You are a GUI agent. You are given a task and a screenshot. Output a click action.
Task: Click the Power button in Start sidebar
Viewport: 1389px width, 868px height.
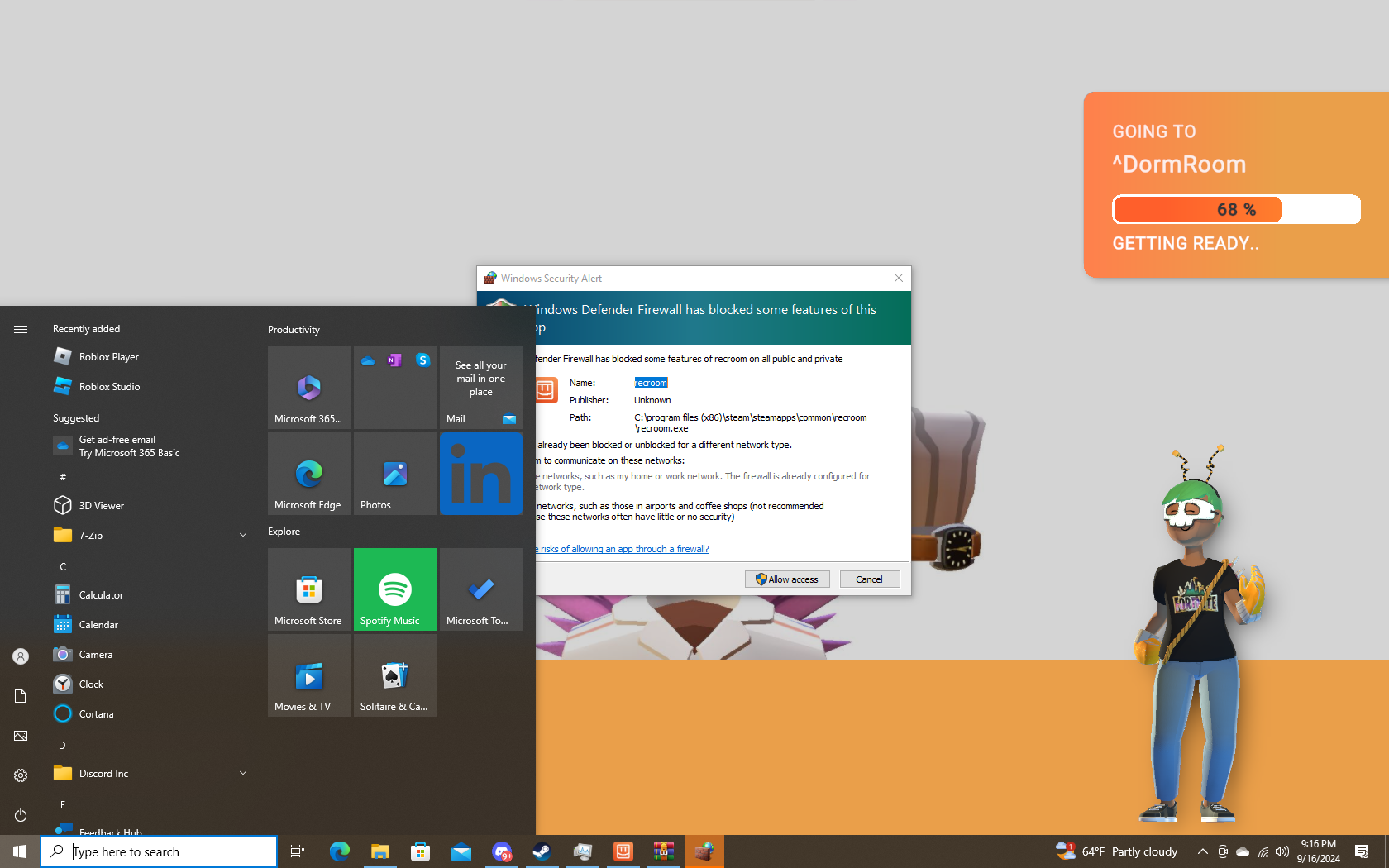click(21, 815)
